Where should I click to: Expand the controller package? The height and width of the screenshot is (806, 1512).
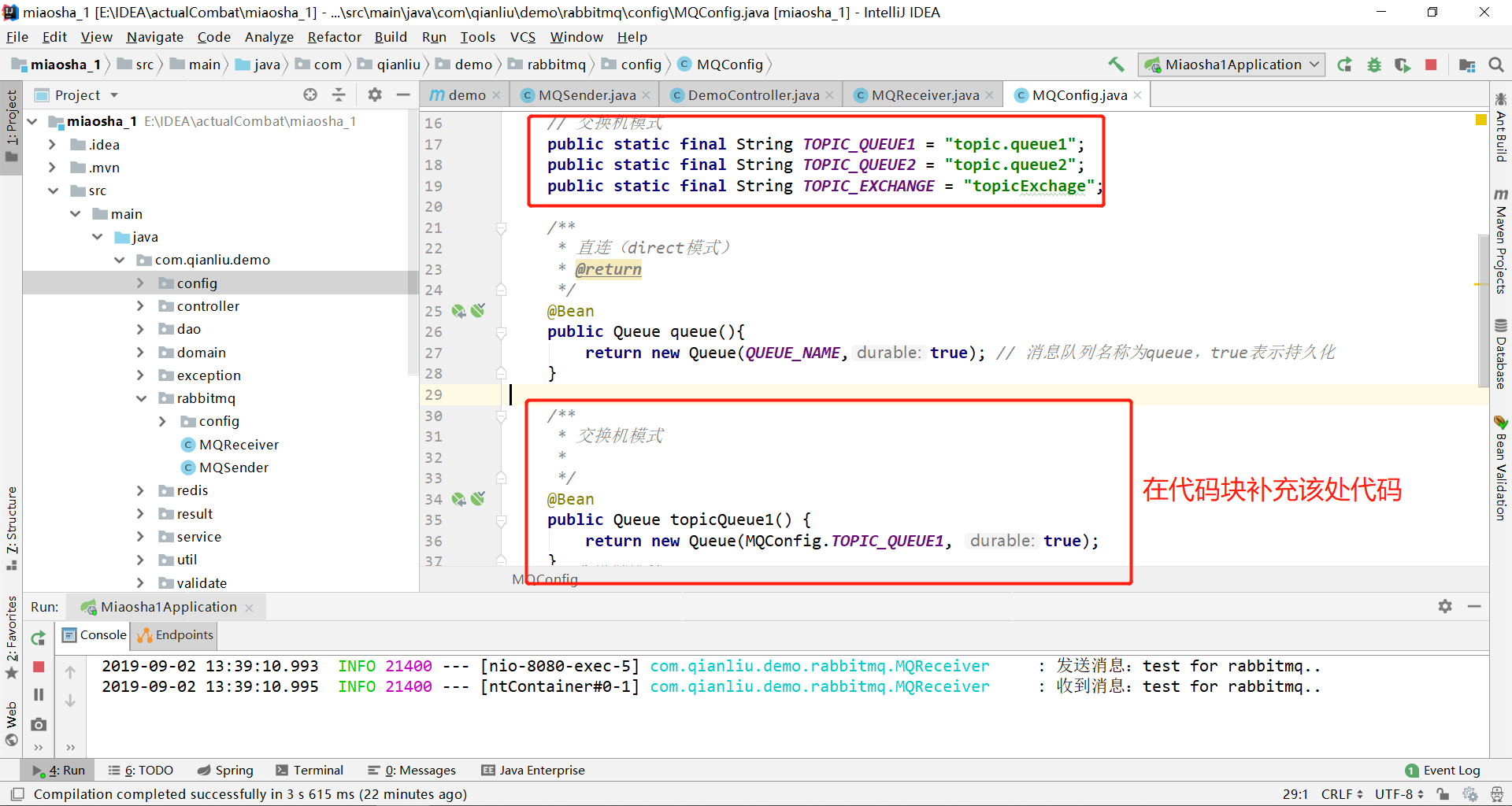[x=141, y=306]
